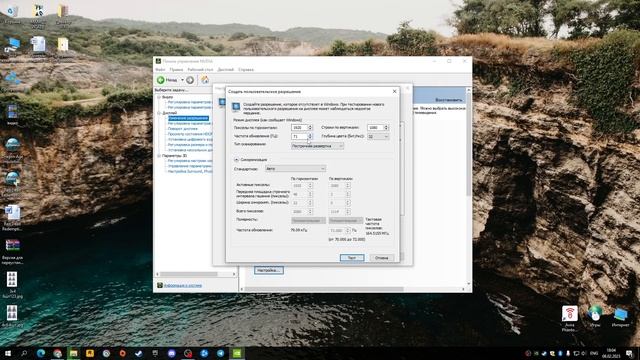Click the Тест button
This screenshot has height=360, width=640.
(x=352, y=258)
